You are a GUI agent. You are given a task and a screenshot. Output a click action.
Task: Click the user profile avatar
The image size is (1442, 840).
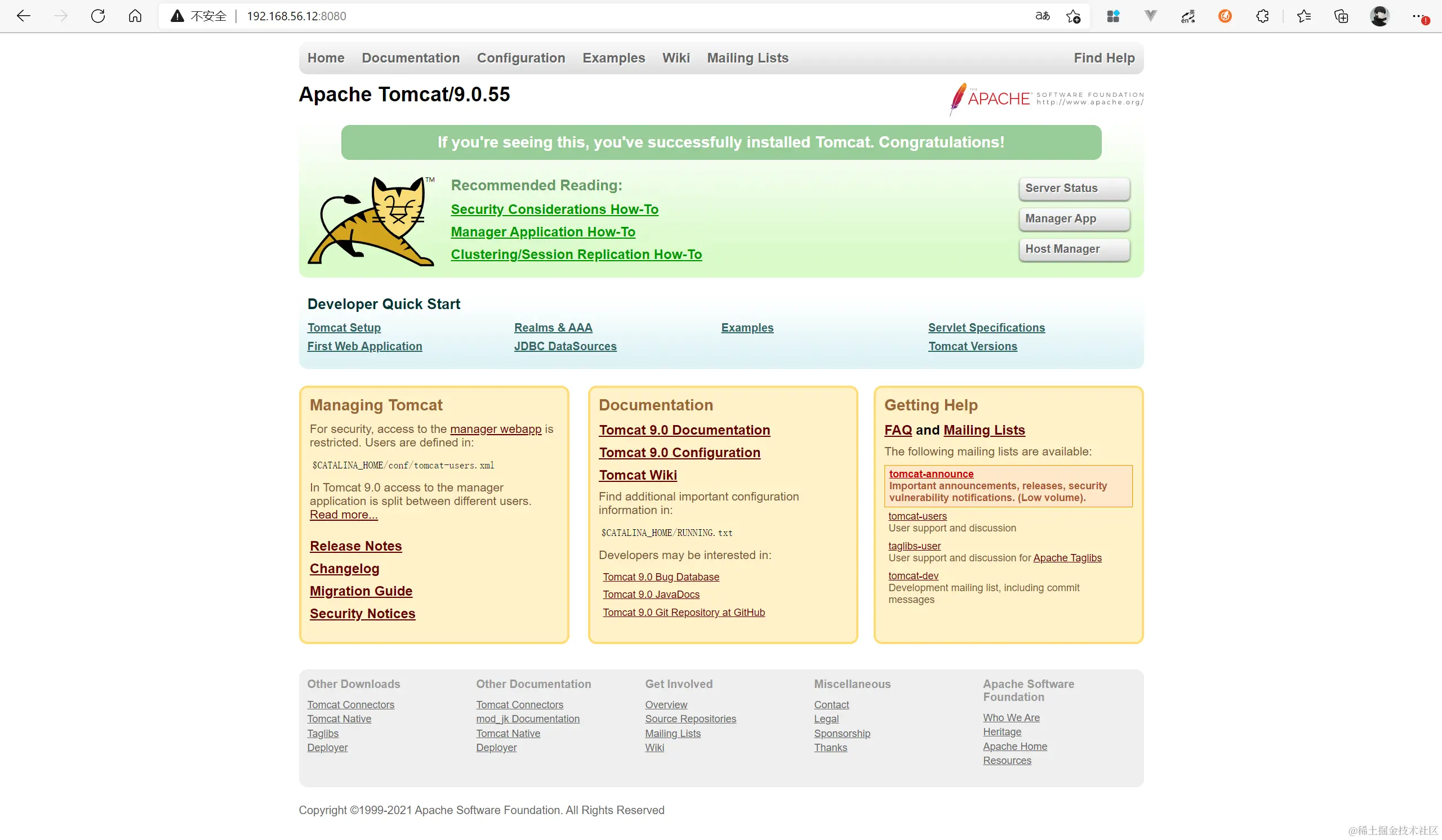coord(1379,16)
